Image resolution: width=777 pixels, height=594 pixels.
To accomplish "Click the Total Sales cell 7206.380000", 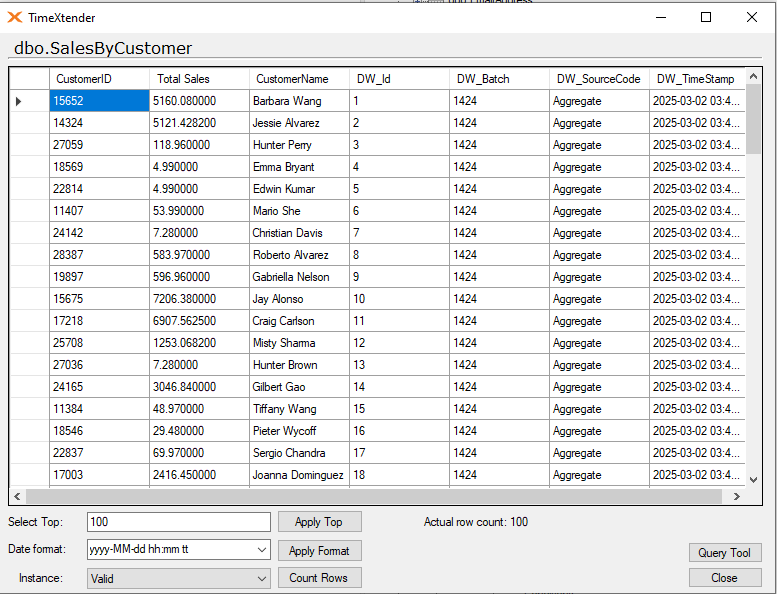I will coord(199,299).
